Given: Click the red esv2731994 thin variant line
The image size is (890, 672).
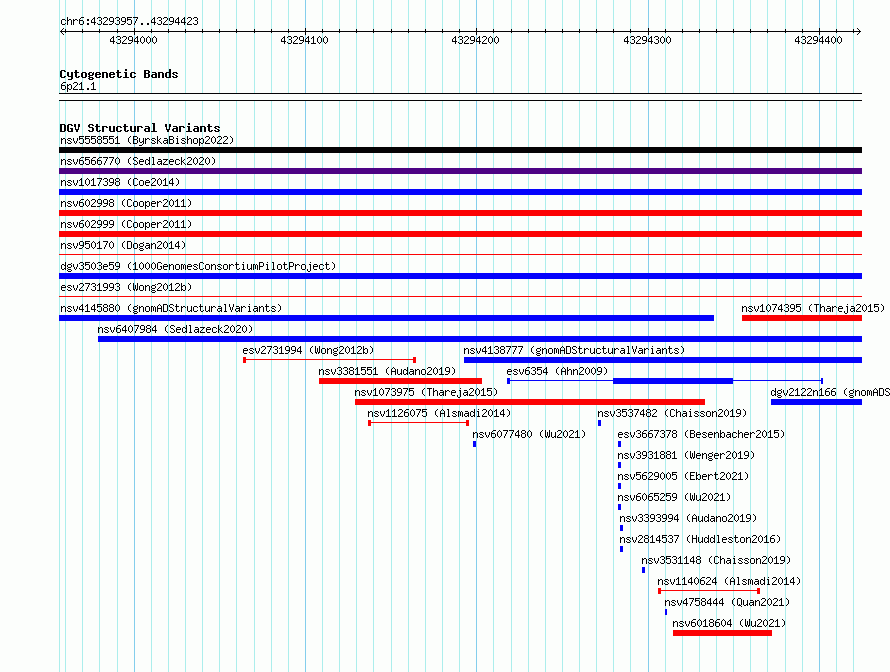Looking at the screenshot, I should click(x=329, y=360).
